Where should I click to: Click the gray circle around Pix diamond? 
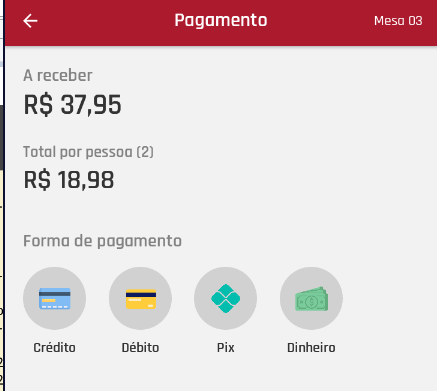coord(226,298)
